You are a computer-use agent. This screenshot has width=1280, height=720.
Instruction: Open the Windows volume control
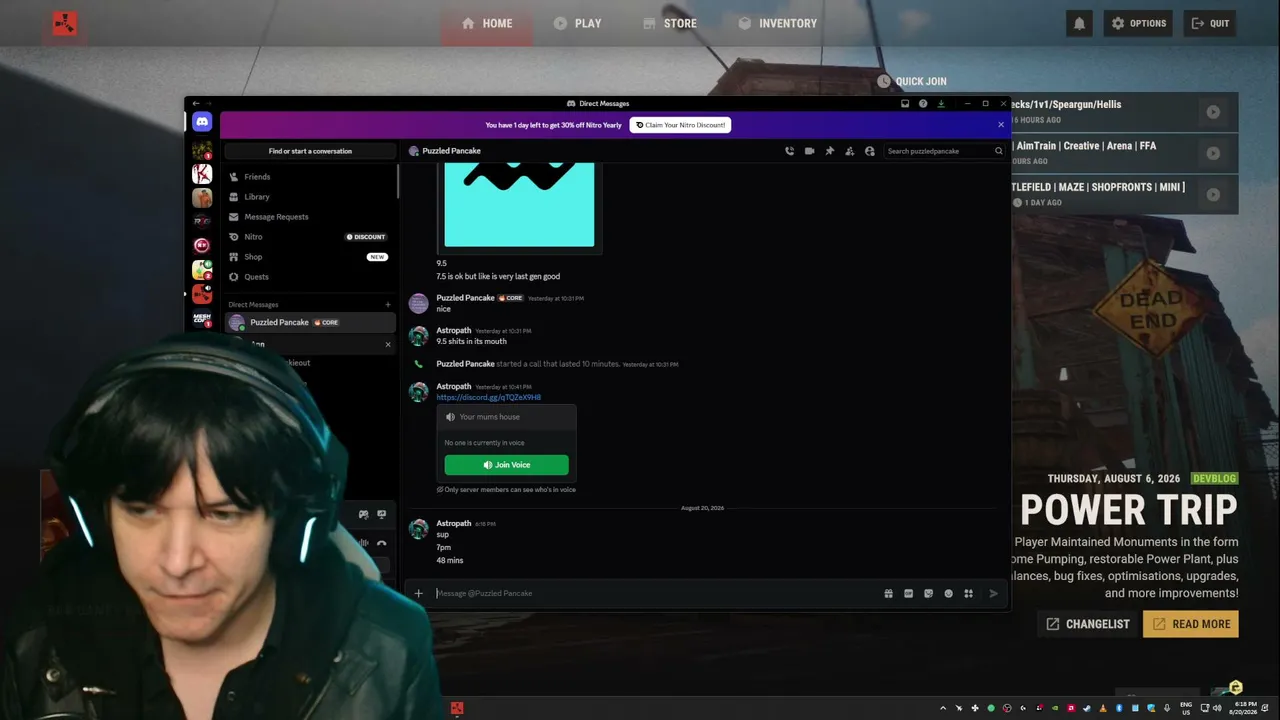click(1216, 708)
